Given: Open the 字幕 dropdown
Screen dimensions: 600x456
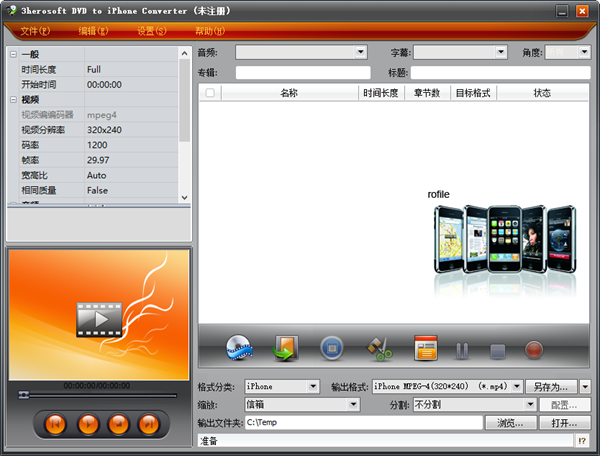Looking at the screenshot, I should [501, 52].
